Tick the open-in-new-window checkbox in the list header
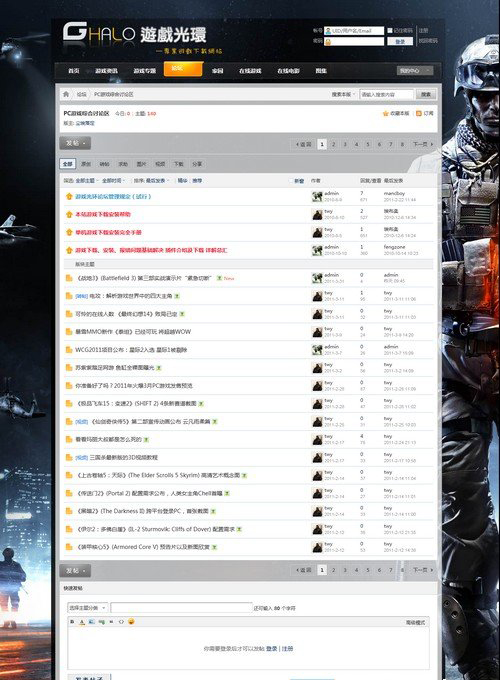 pos(291,181)
